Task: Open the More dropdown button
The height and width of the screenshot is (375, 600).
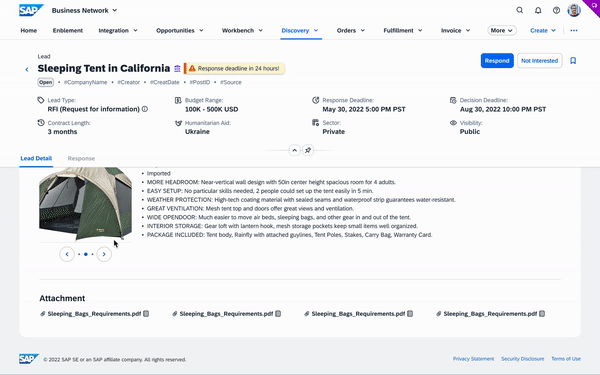Action: (502, 30)
